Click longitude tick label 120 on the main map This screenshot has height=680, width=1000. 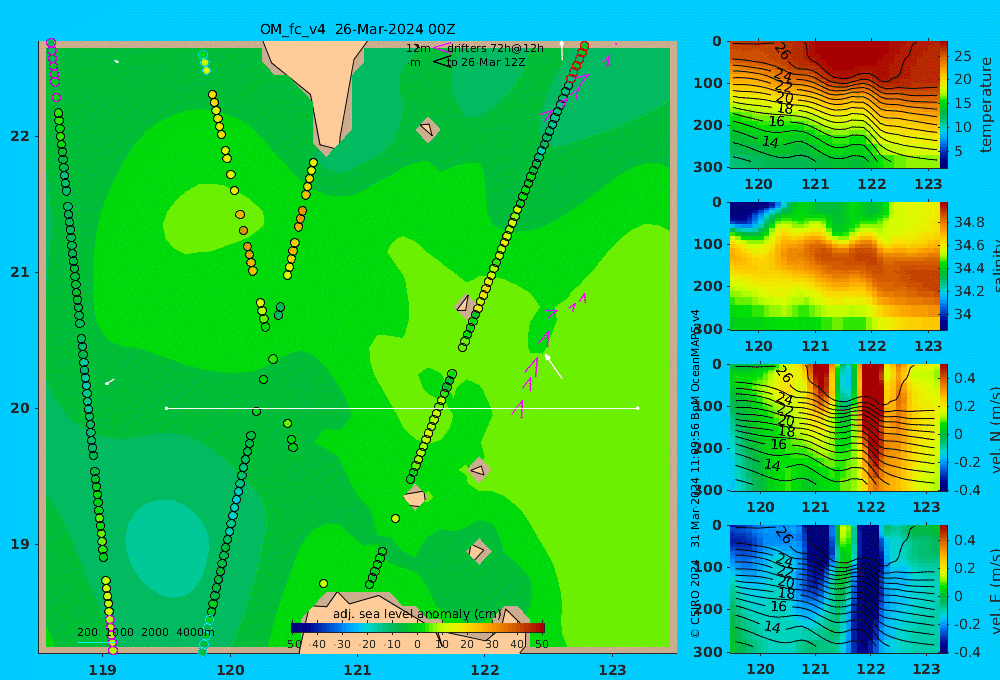pyautogui.click(x=230, y=670)
